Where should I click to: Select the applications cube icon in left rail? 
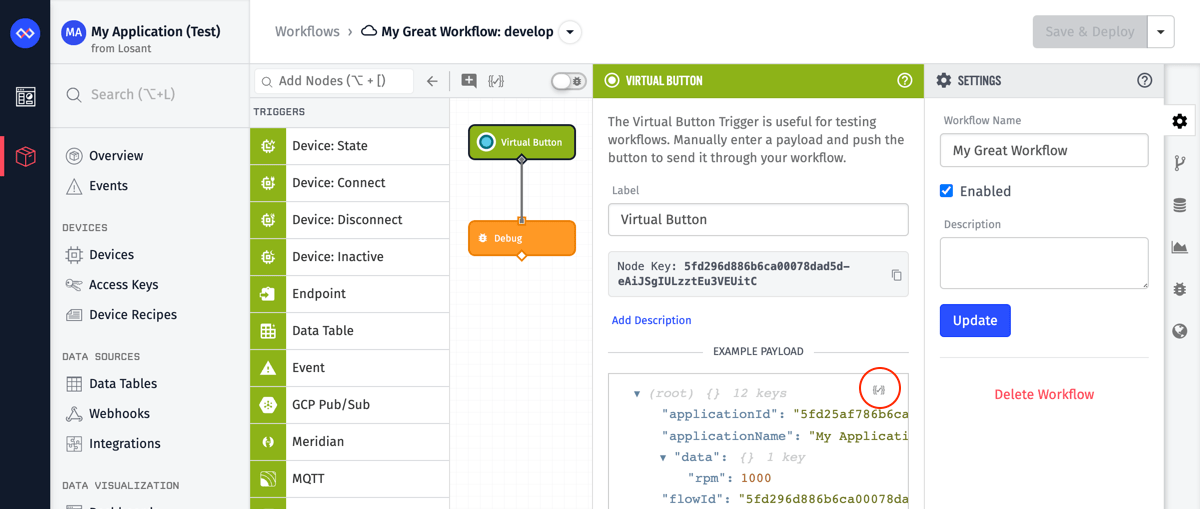pyautogui.click(x=26, y=156)
